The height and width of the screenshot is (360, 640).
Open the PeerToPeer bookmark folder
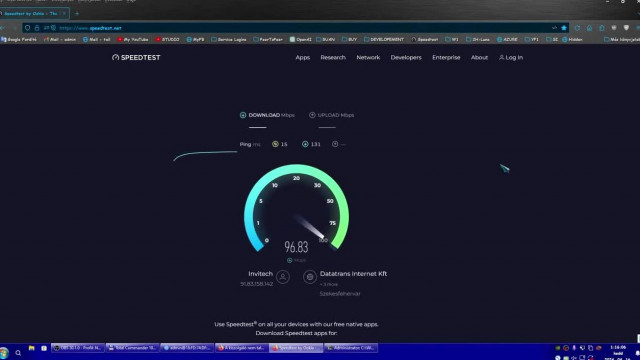(268, 40)
